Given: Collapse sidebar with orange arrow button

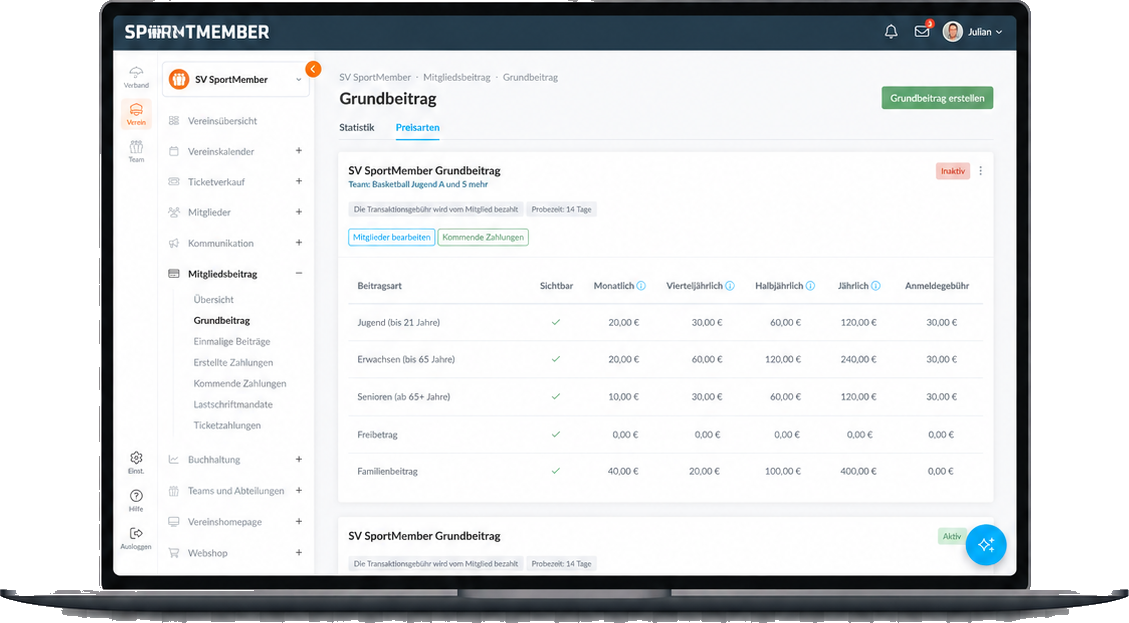Looking at the screenshot, I should pos(313,69).
